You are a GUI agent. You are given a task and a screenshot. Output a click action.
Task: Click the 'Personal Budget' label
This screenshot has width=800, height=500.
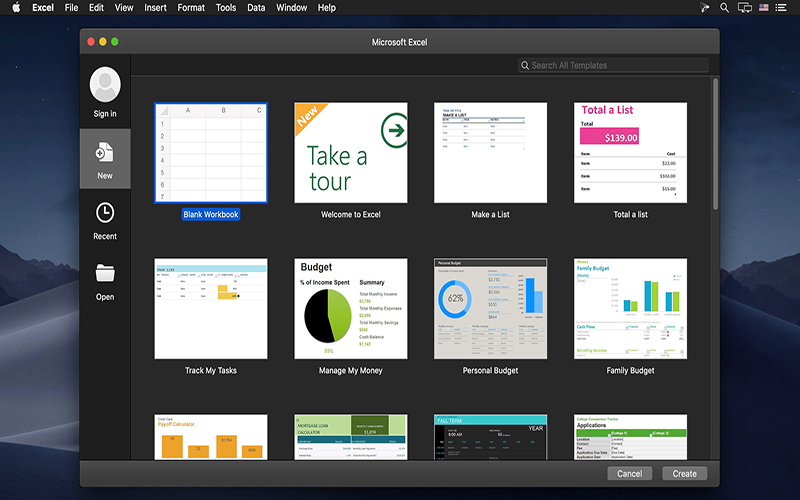(x=490, y=370)
